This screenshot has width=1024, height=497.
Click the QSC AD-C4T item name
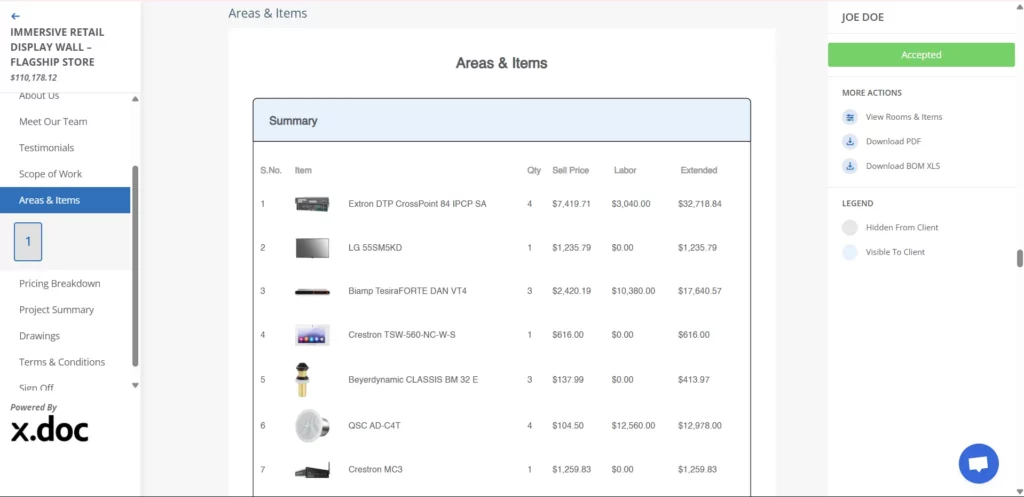(x=374, y=425)
